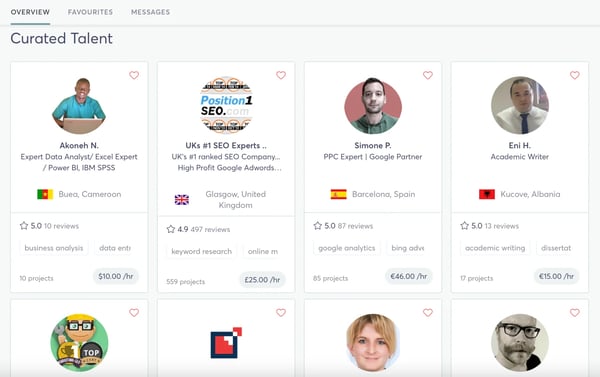Click heart icon on Eni H. card
This screenshot has height=377, width=600.
coord(575,75)
